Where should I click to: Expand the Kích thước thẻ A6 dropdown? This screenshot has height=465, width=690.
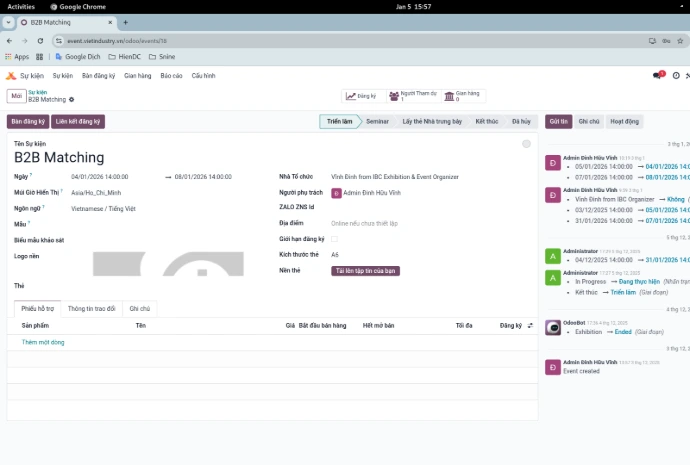(400, 255)
